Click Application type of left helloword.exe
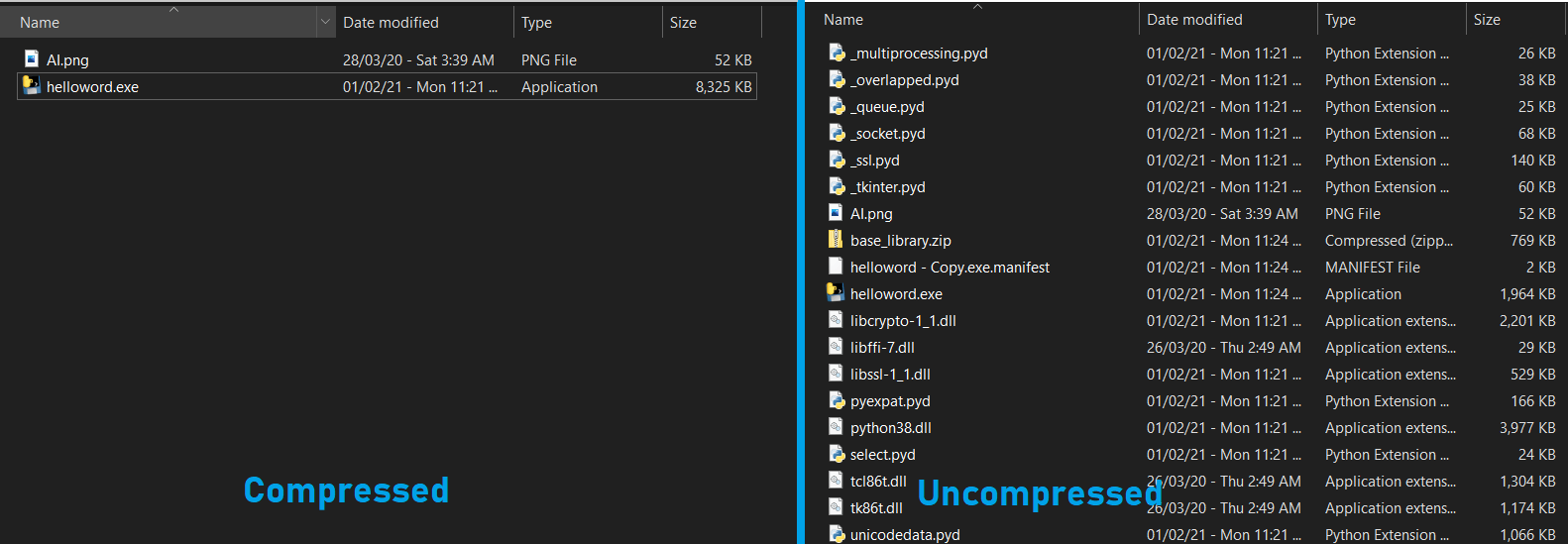Screen dimensions: 1568x544 pyautogui.click(x=559, y=87)
